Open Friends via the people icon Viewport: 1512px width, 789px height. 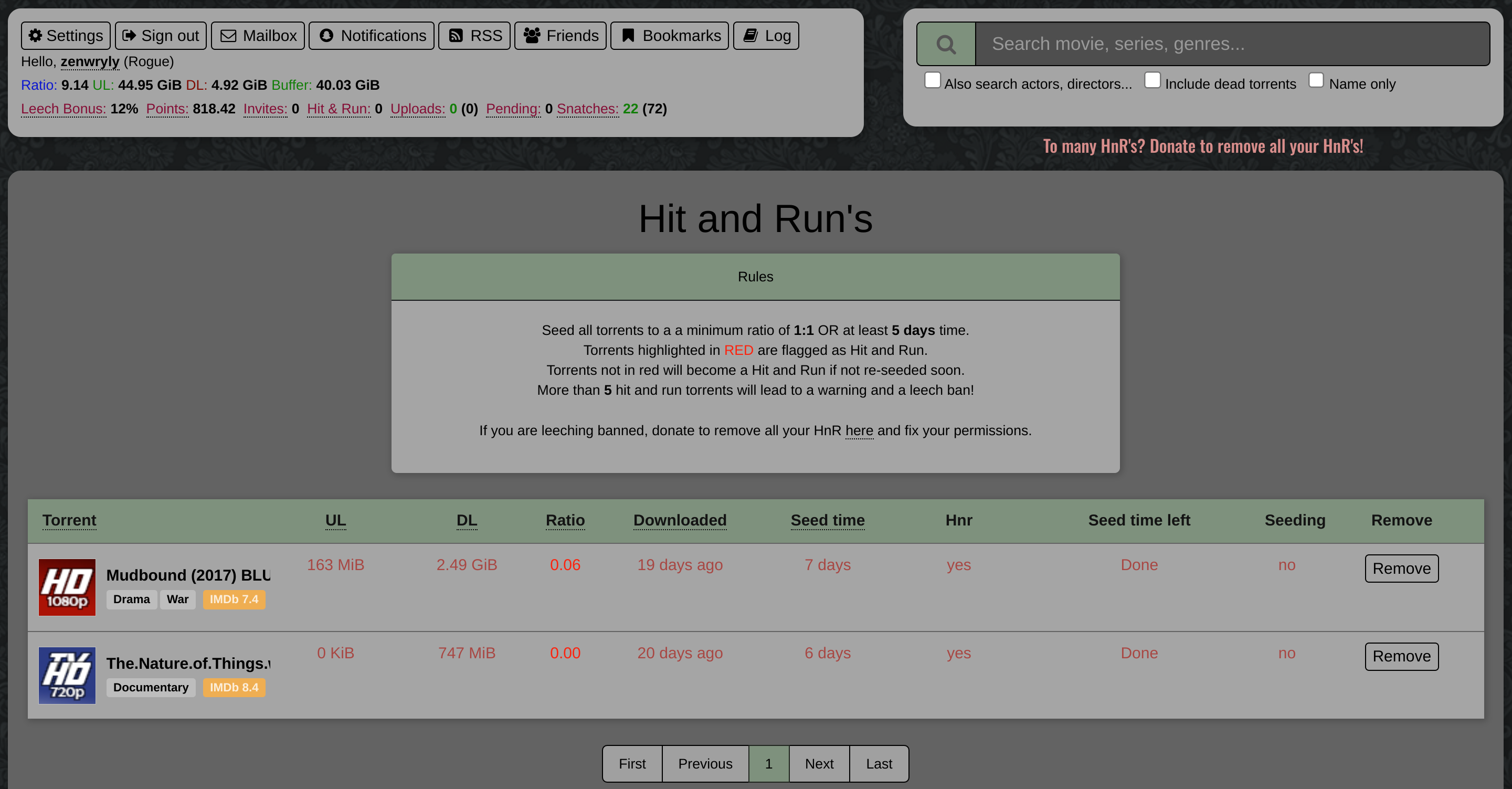(x=532, y=36)
